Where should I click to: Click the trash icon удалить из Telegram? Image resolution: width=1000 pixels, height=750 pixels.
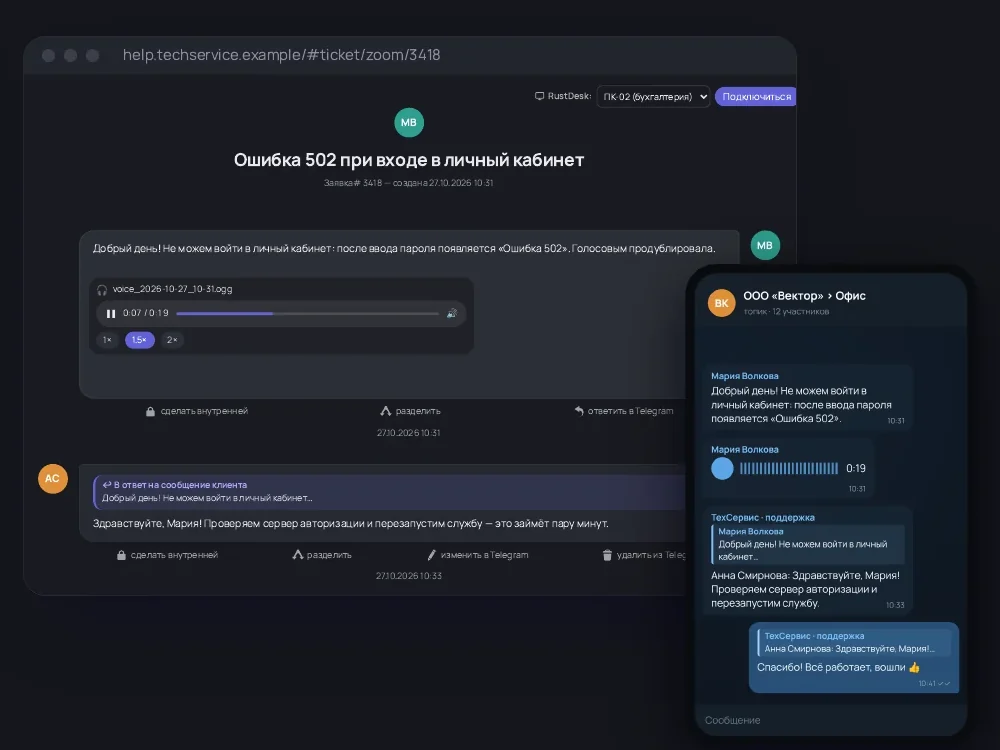(x=607, y=555)
